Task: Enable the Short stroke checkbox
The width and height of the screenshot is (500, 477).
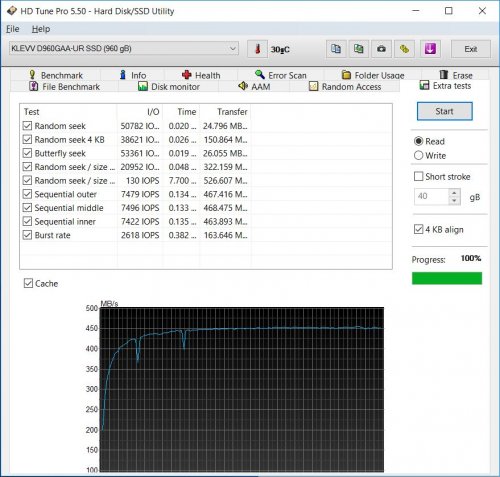Action: (x=418, y=176)
